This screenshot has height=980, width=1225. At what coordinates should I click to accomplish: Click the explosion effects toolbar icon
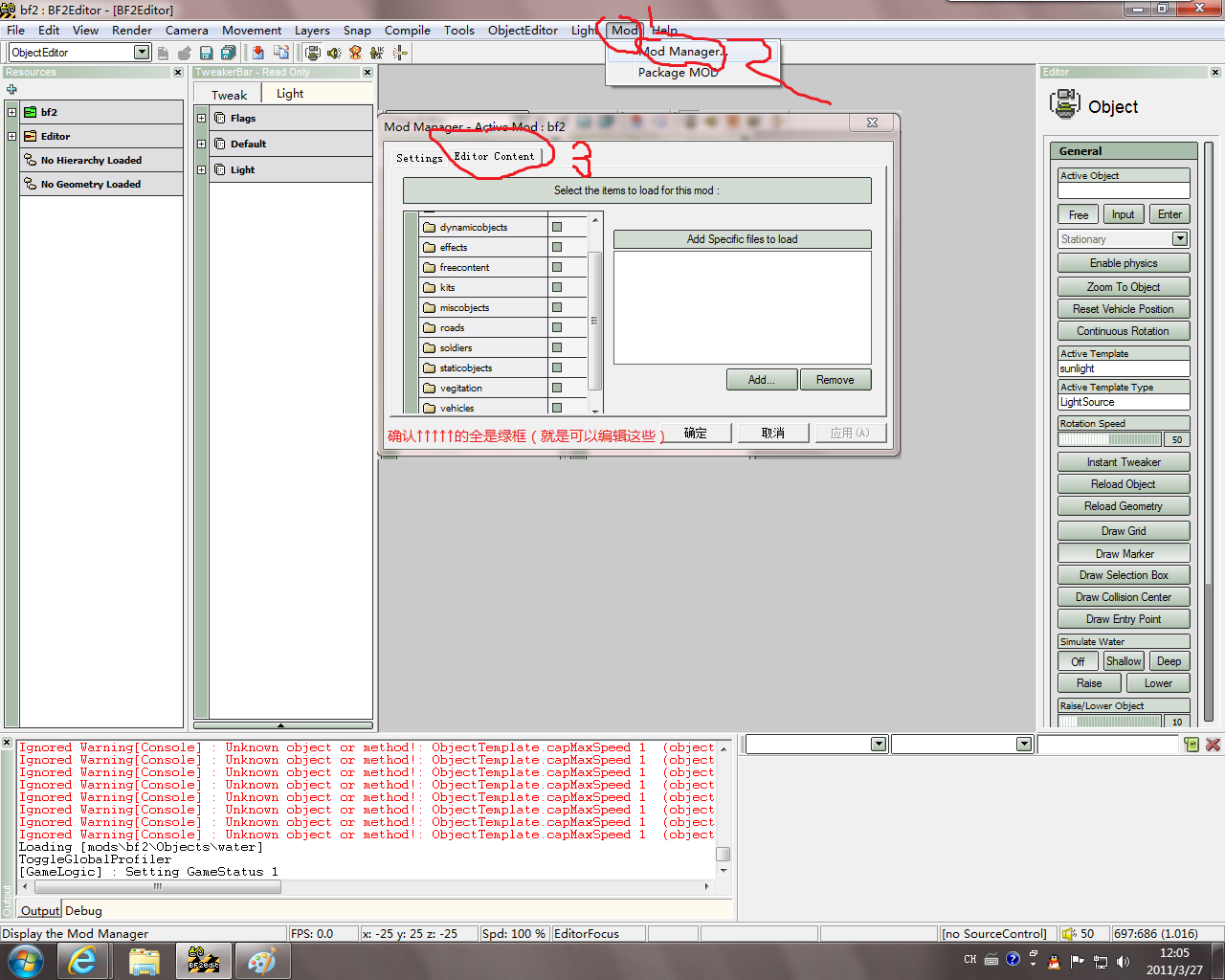tap(356, 53)
